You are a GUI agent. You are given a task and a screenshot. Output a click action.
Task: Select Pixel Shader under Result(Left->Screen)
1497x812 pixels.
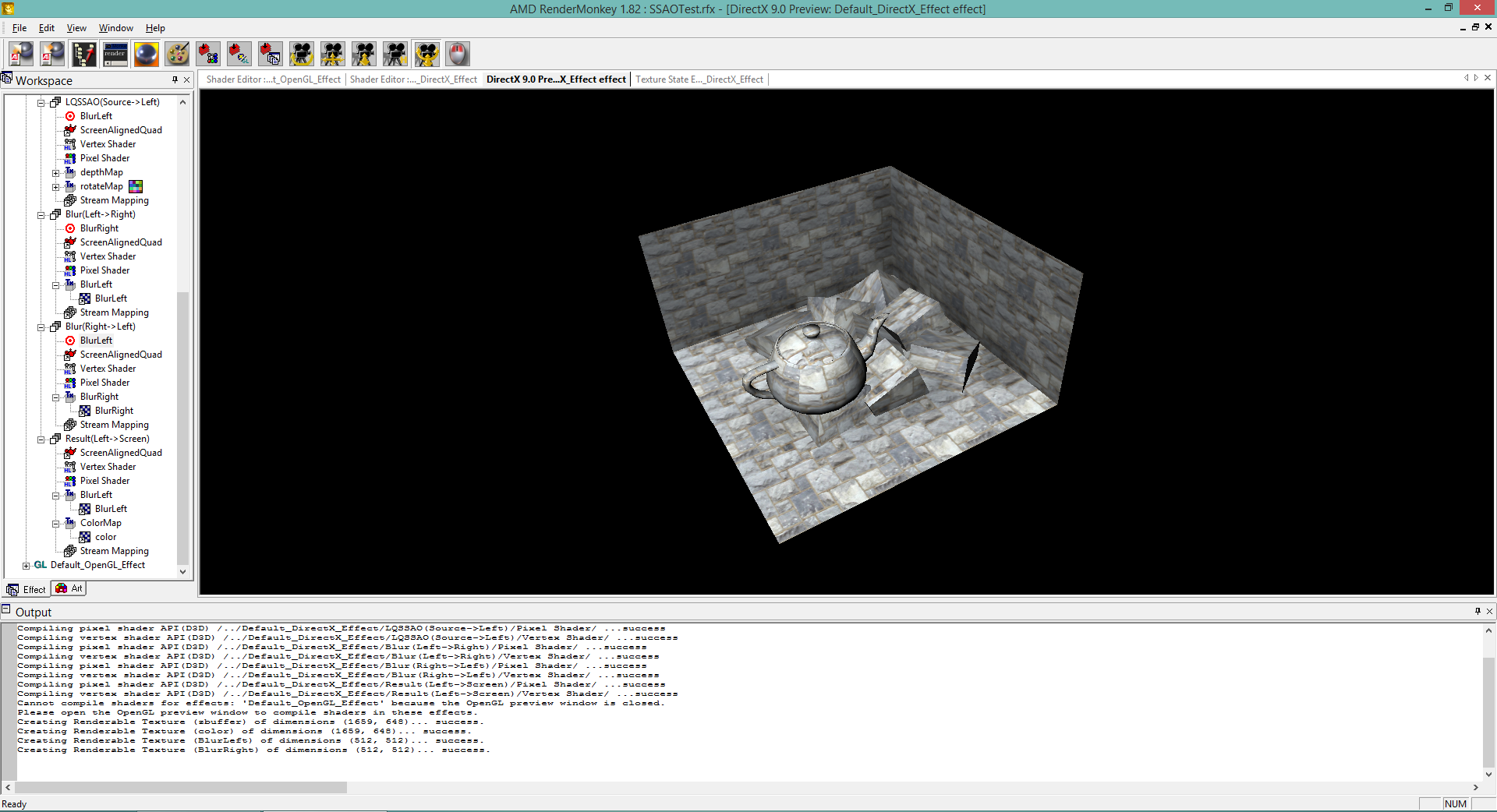coord(104,481)
